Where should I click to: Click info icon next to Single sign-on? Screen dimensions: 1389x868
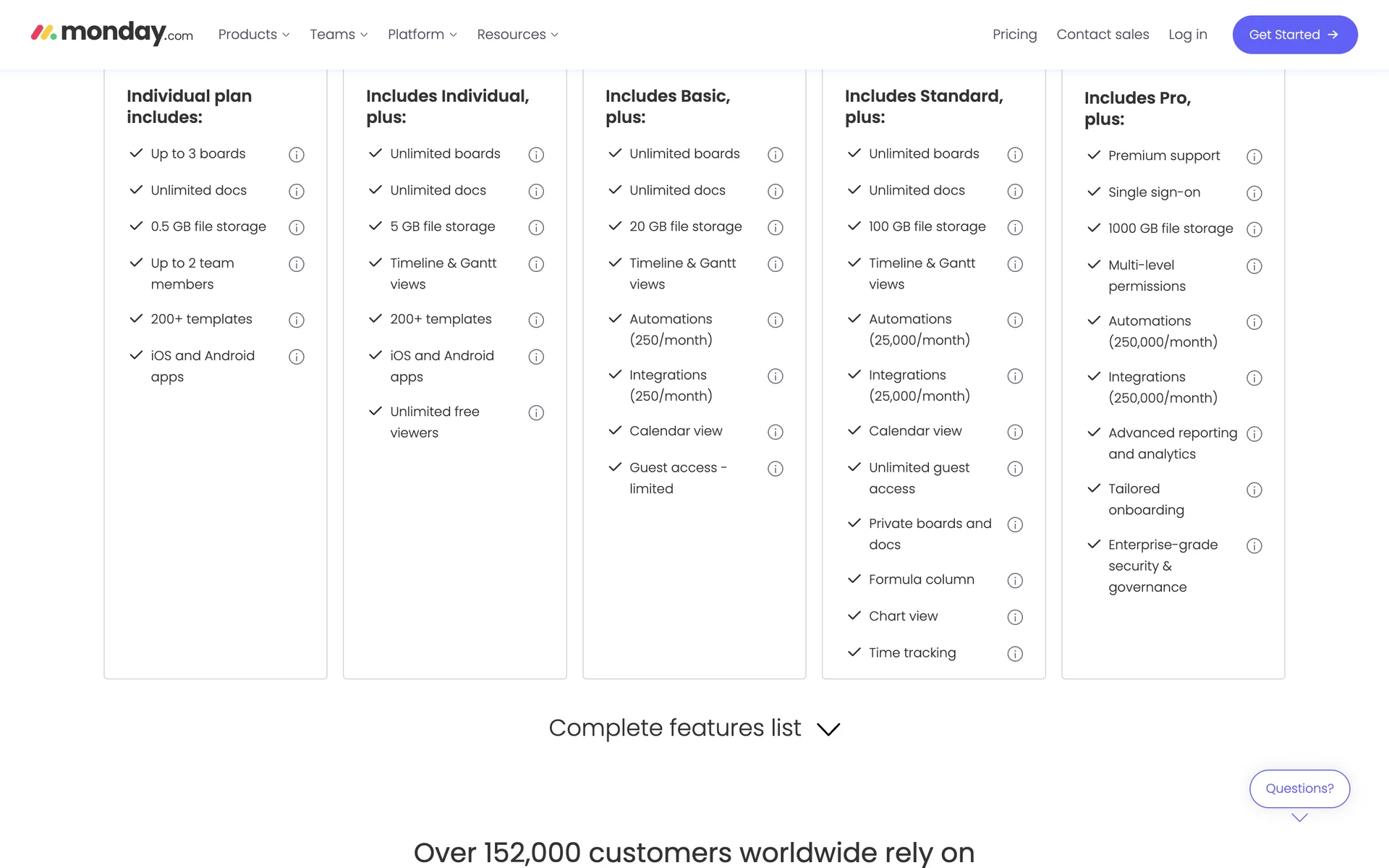(1254, 193)
